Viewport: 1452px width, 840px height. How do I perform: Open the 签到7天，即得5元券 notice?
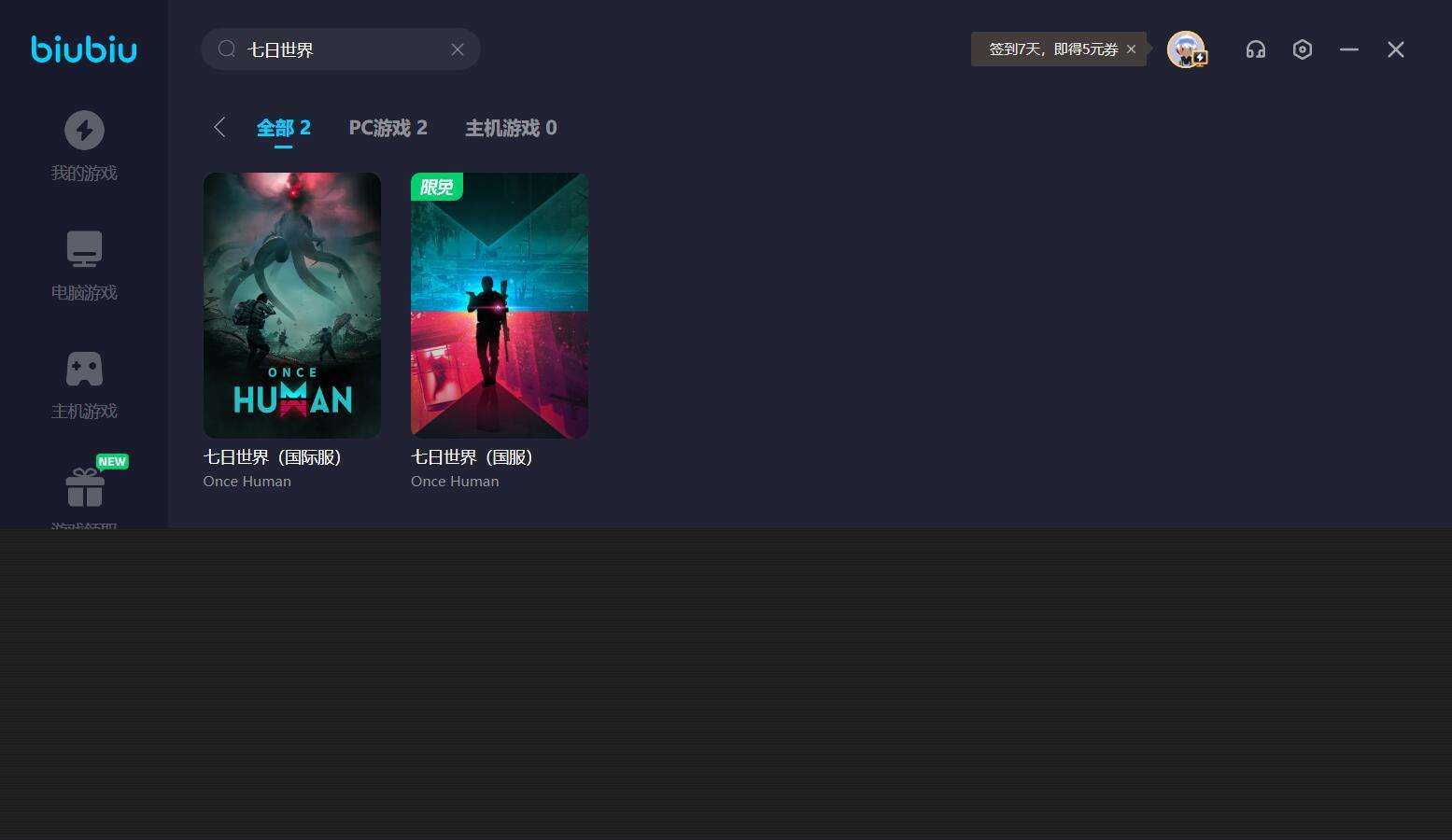[x=1053, y=49]
